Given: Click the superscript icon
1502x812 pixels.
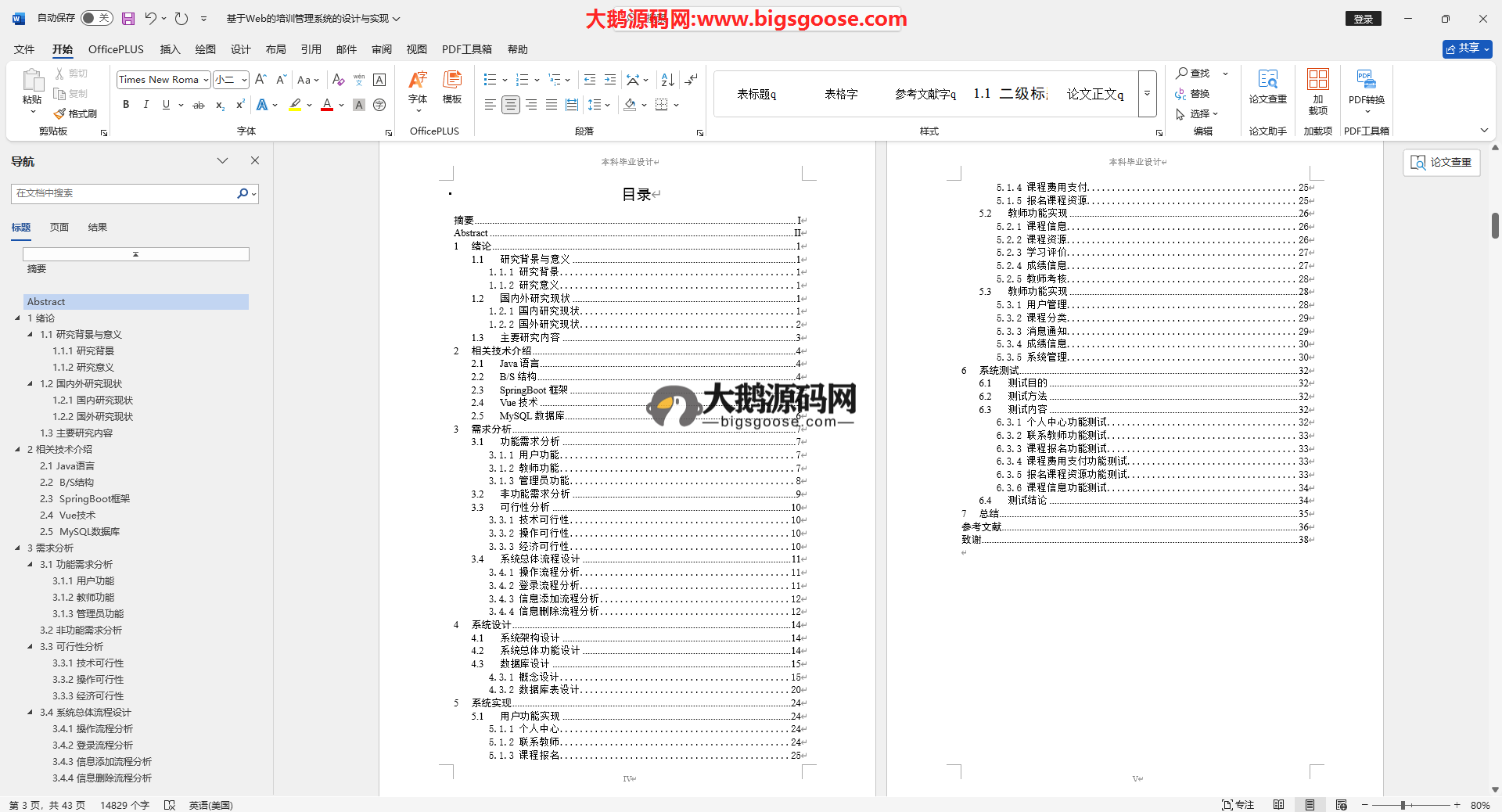Looking at the screenshot, I should click(240, 105).
